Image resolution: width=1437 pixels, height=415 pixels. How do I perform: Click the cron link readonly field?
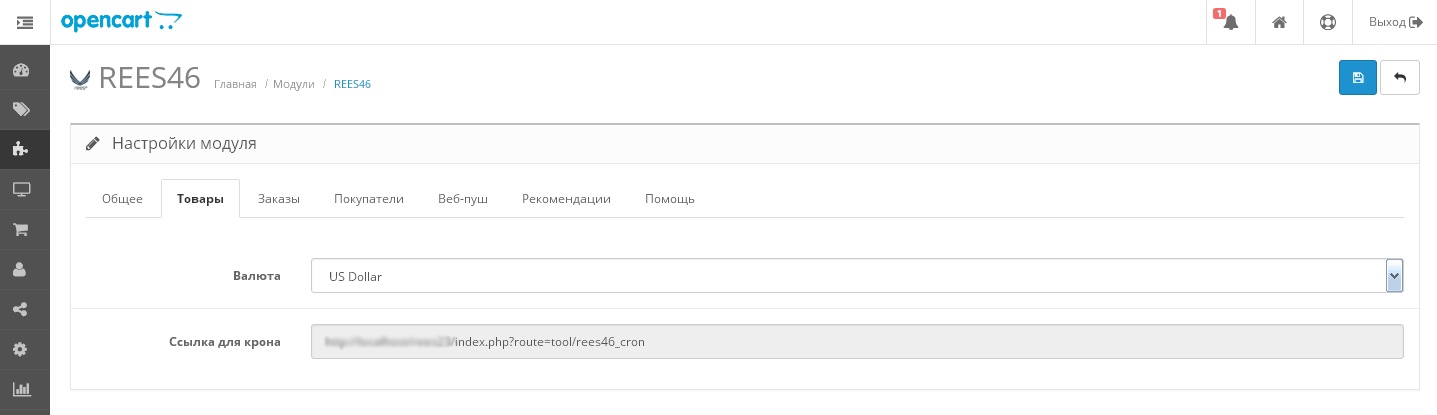(x=857, y=341)
